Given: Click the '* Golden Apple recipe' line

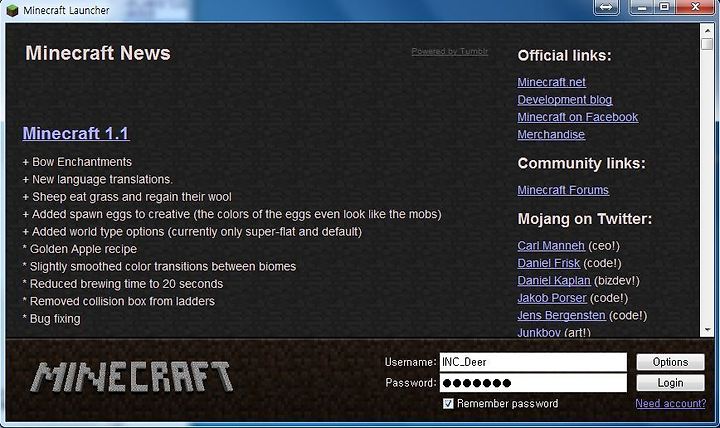Looking at the screenshot, I should click(80, 249).
